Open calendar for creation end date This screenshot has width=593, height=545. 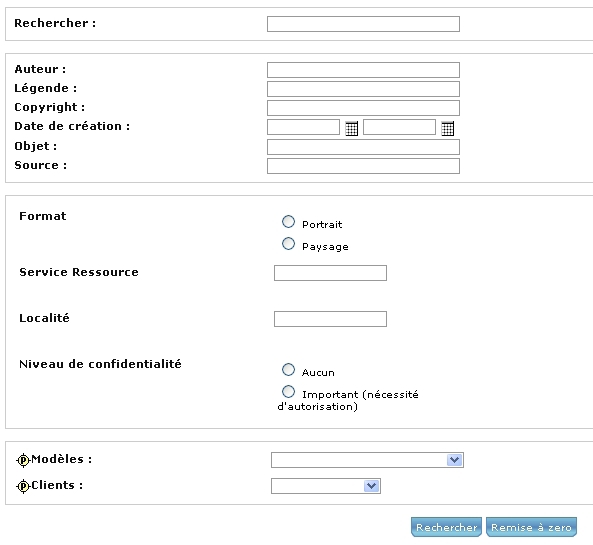[447, 128]
